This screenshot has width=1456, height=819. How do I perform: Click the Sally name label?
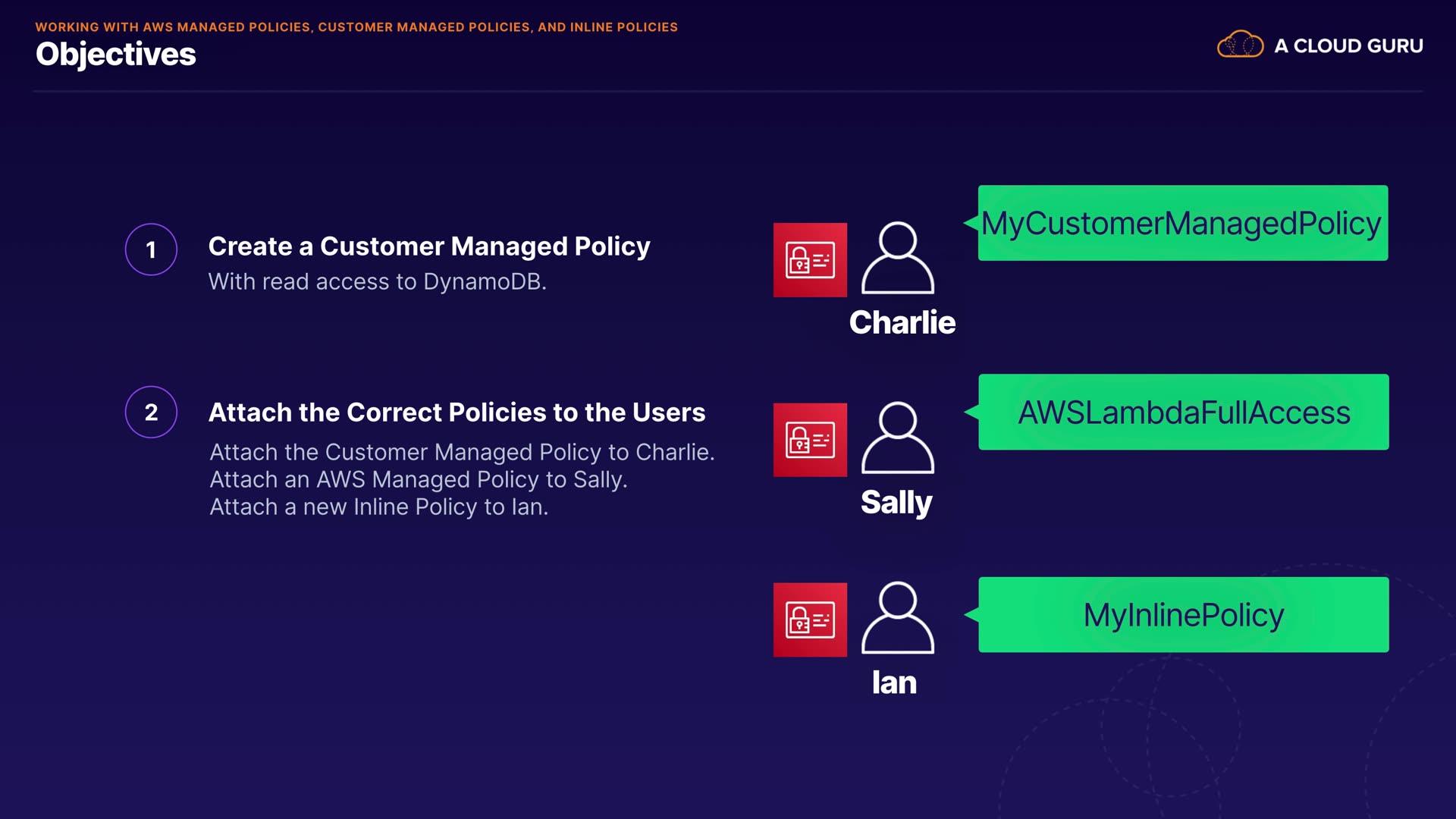896,502
